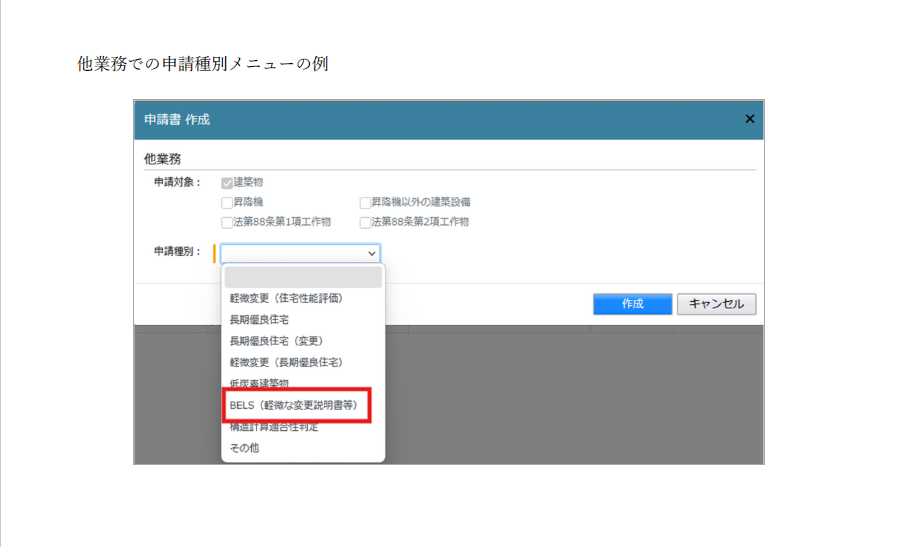The width and height of the screenshot is (909, 547).
Task: Click the 申請種別 dropdown arrow
Action: click(371, 254)
